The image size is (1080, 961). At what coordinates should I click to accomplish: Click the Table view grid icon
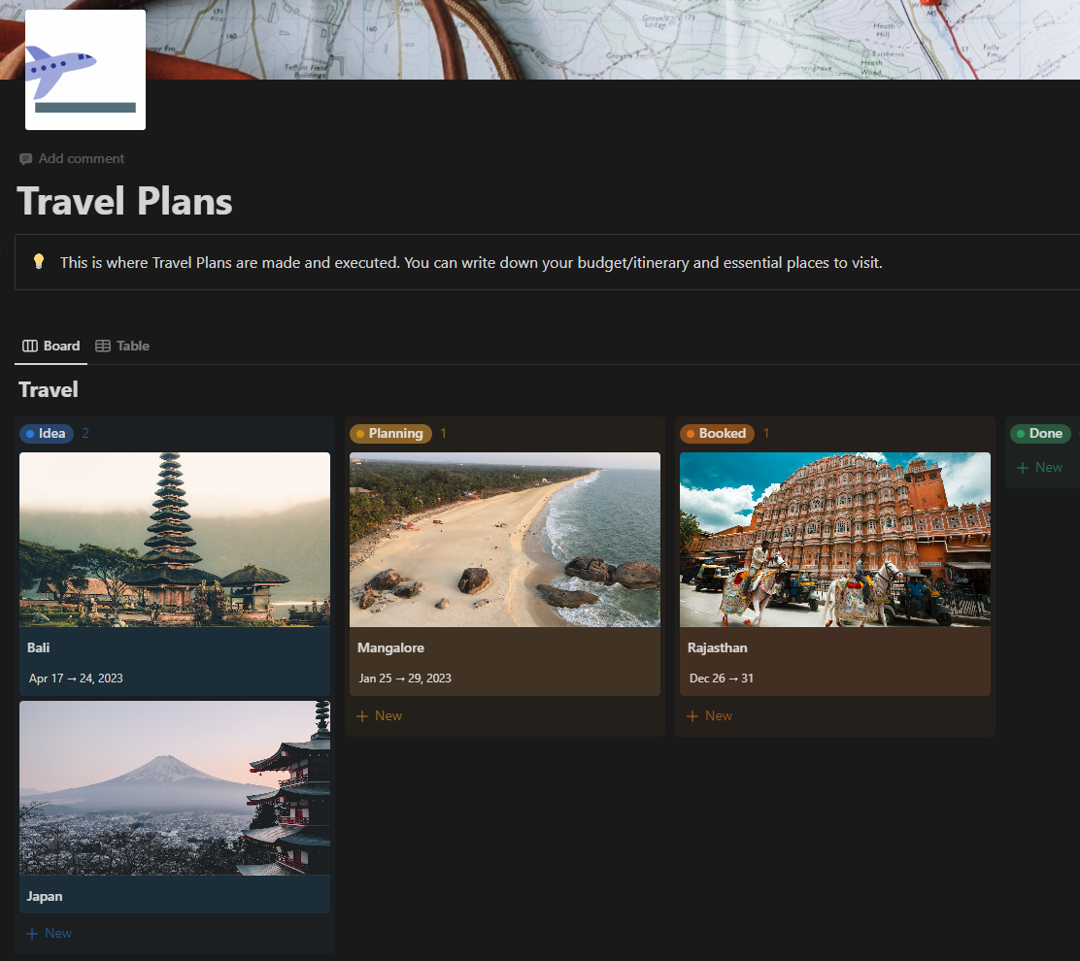coord(103,346)
